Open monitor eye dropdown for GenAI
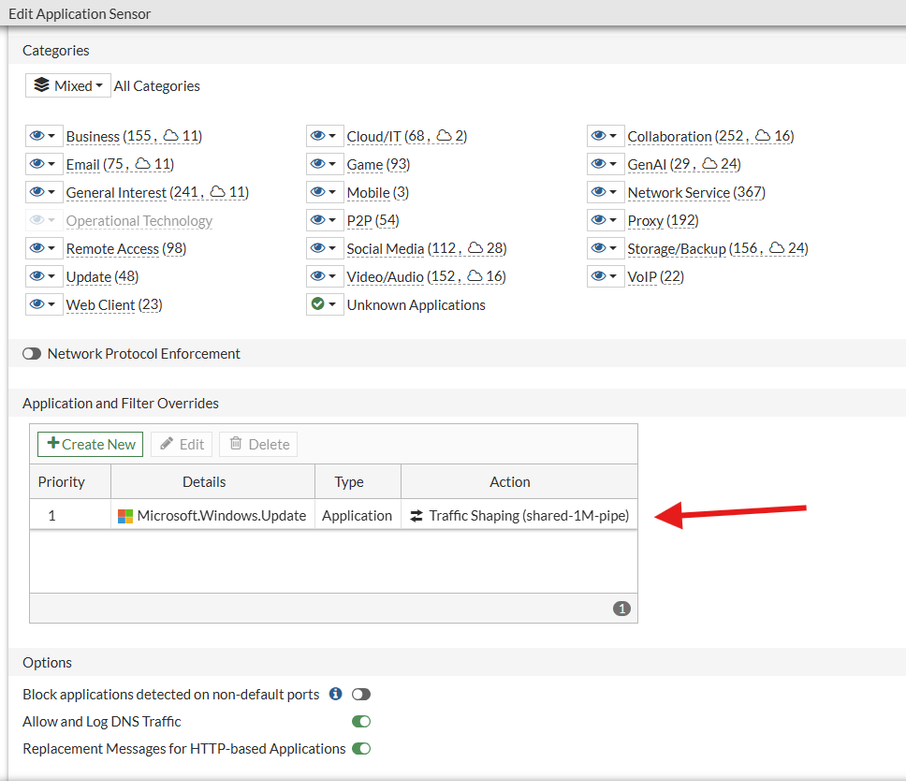906x781 pixels. tap(606, 164)
